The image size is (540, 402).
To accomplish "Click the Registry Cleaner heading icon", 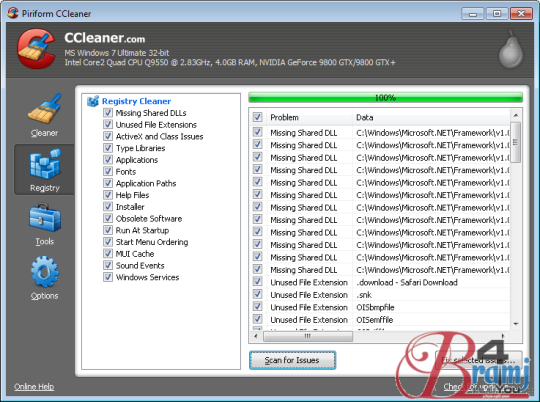I will click(x=93, y=101).
